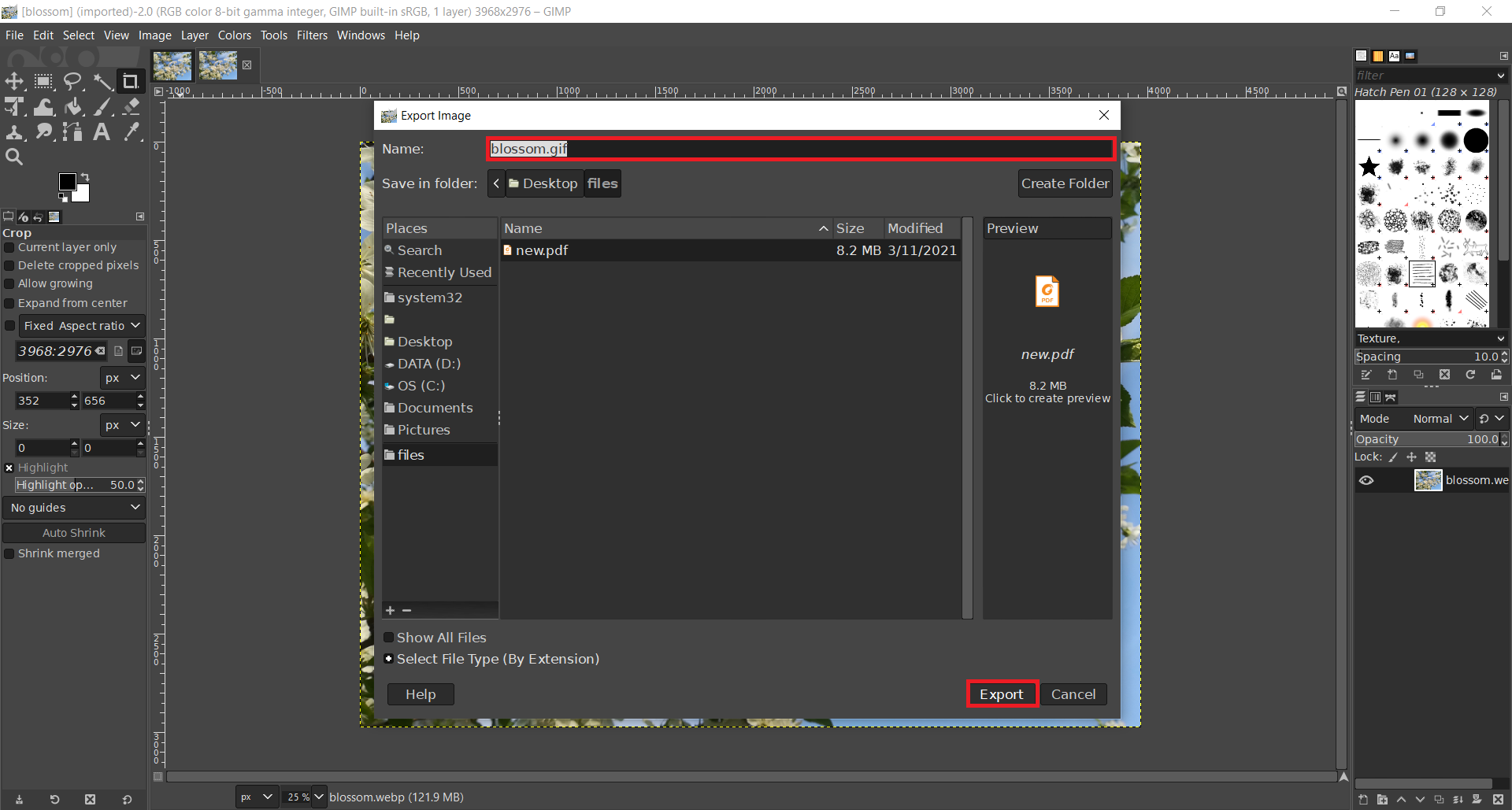Expand Select File Type (By Extension)

pyautogui.click(x=389, y=659)
